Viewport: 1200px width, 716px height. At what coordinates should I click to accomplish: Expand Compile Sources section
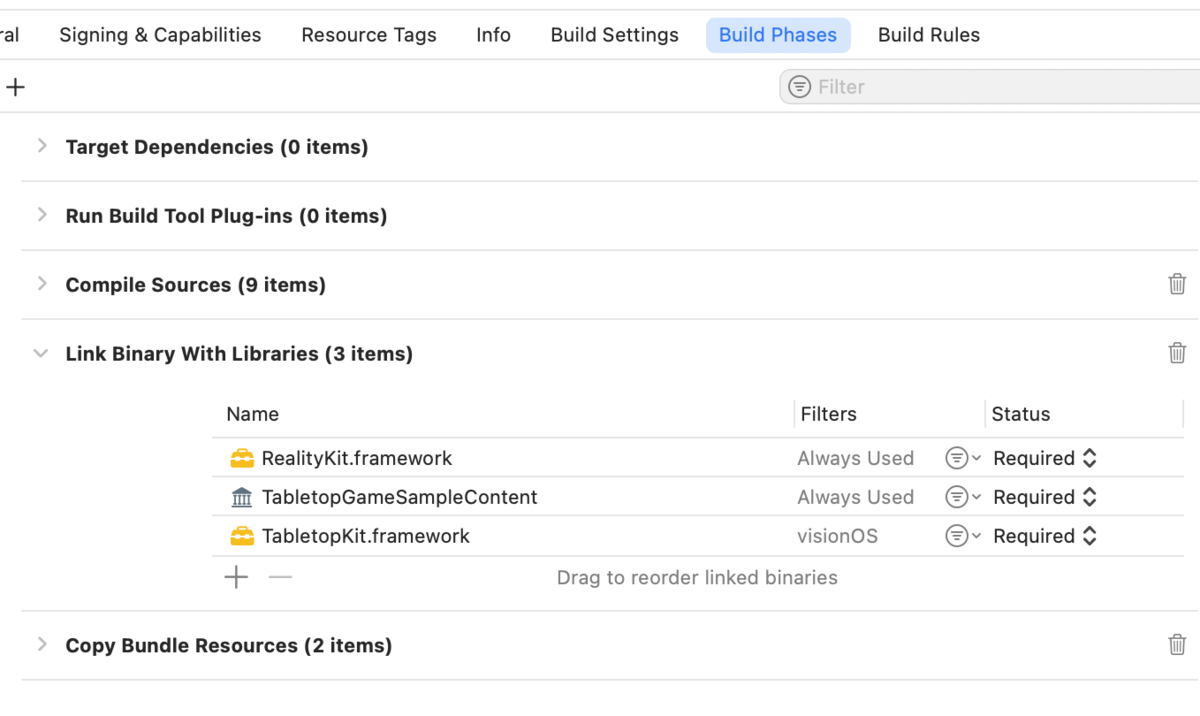click(x=42, y=284)
